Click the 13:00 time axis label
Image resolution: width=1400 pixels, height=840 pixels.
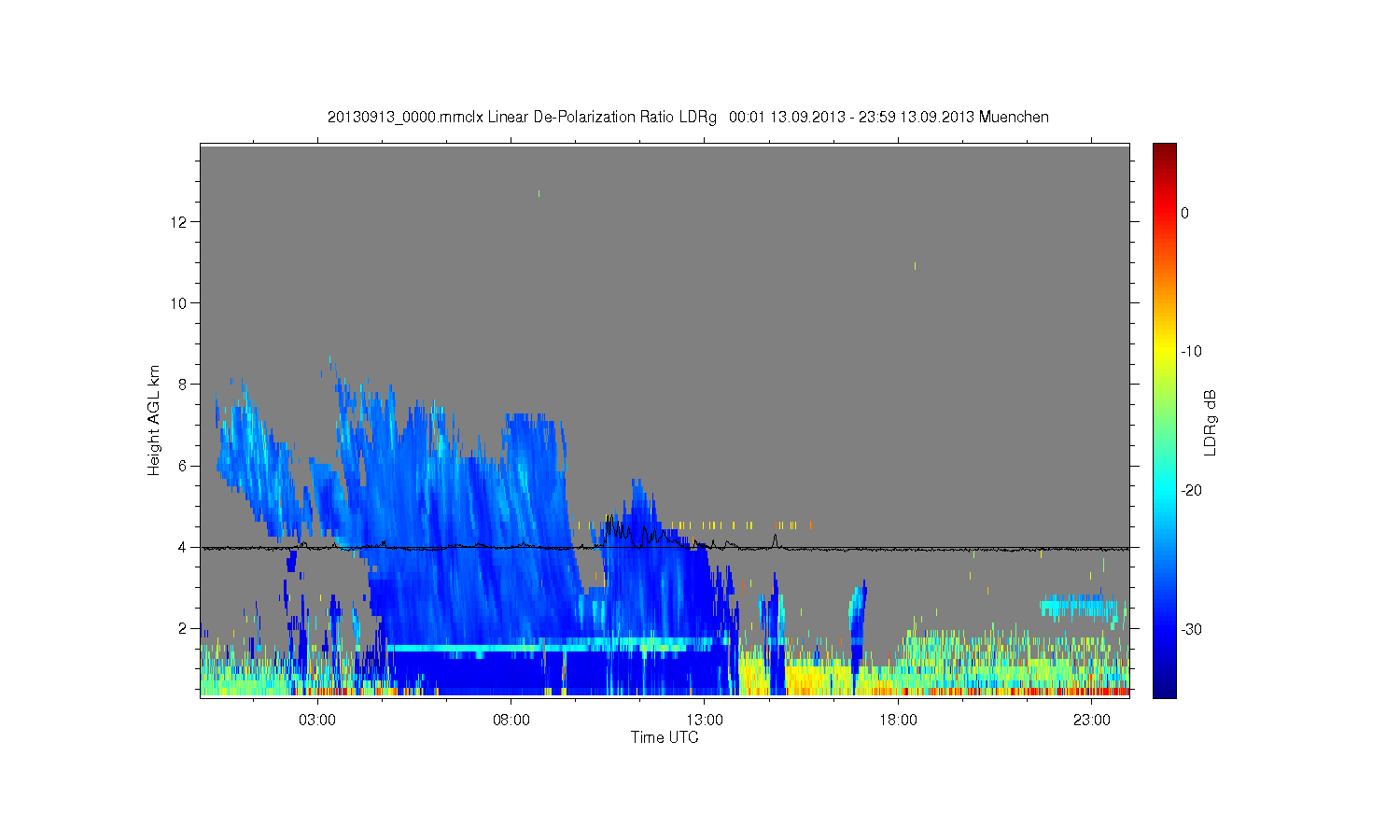click(705, 721)
